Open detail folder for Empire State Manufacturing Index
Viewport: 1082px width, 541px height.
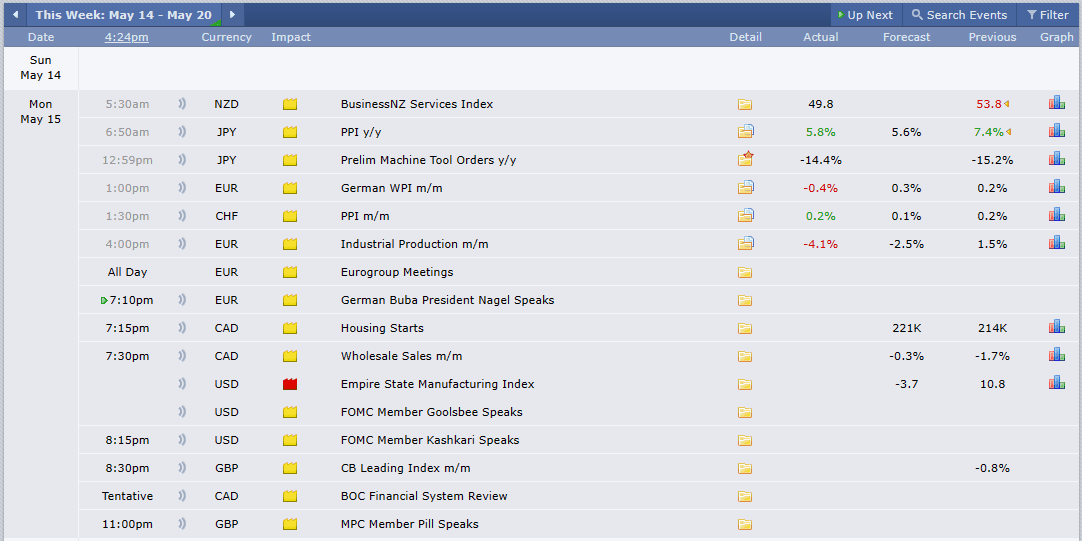pyautogui.click(x=745, y=384)
